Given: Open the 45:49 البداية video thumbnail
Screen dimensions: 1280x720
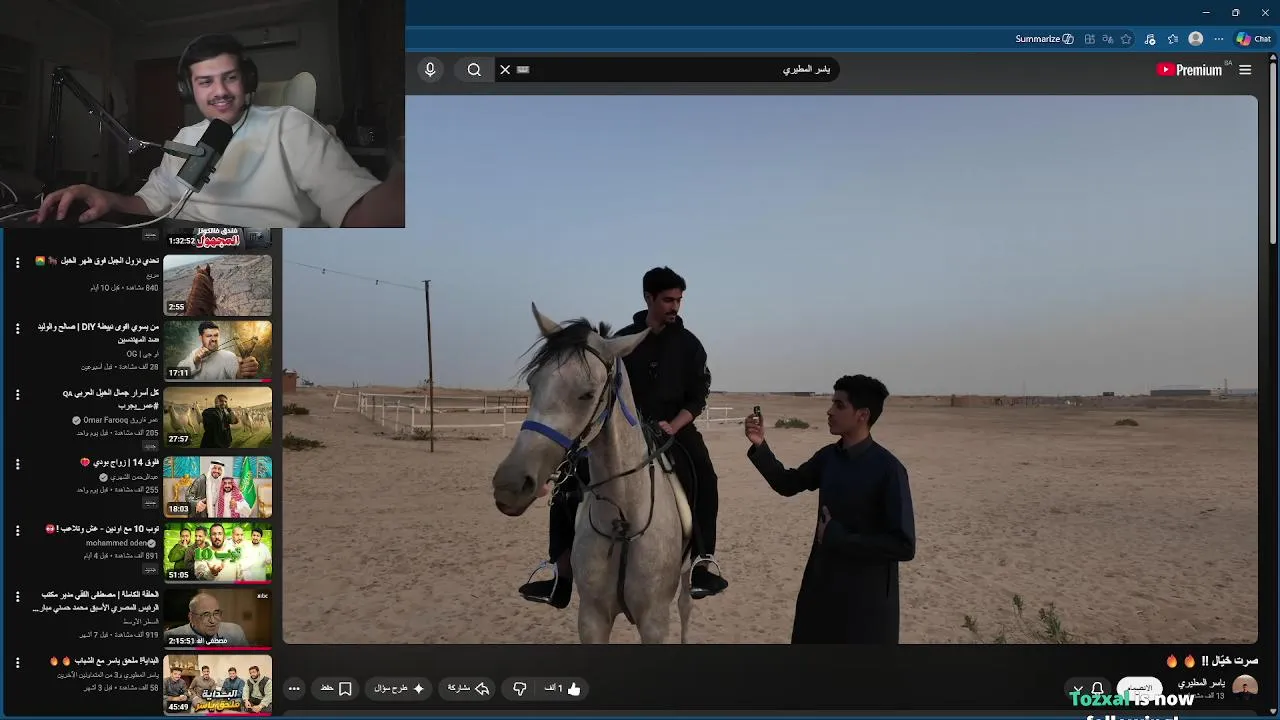Looking at the screenshot, I should [217, 685].
